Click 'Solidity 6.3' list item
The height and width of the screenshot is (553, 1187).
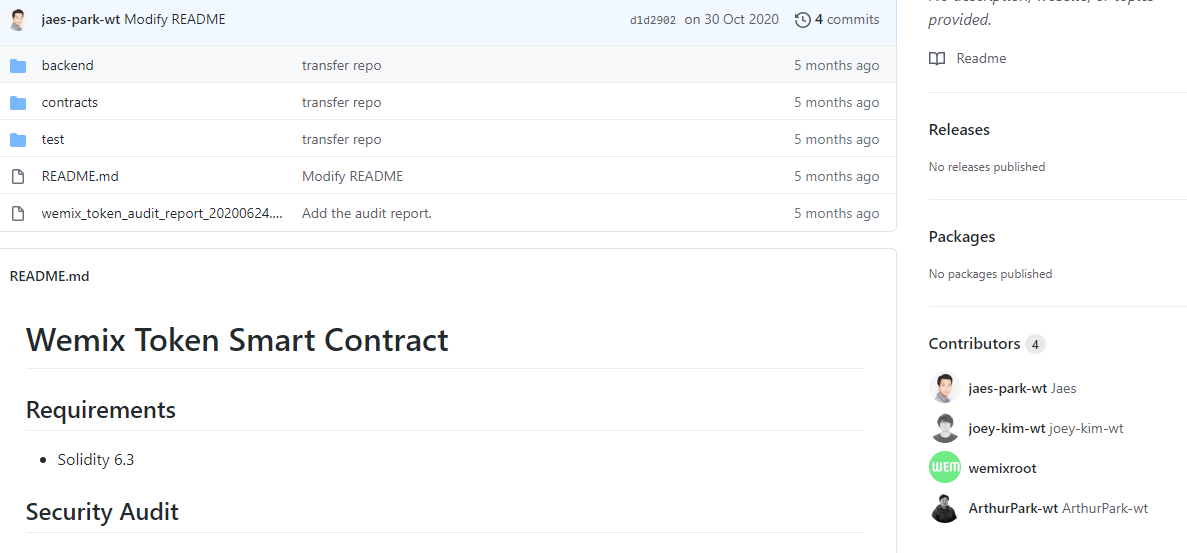tap(95, 459)
